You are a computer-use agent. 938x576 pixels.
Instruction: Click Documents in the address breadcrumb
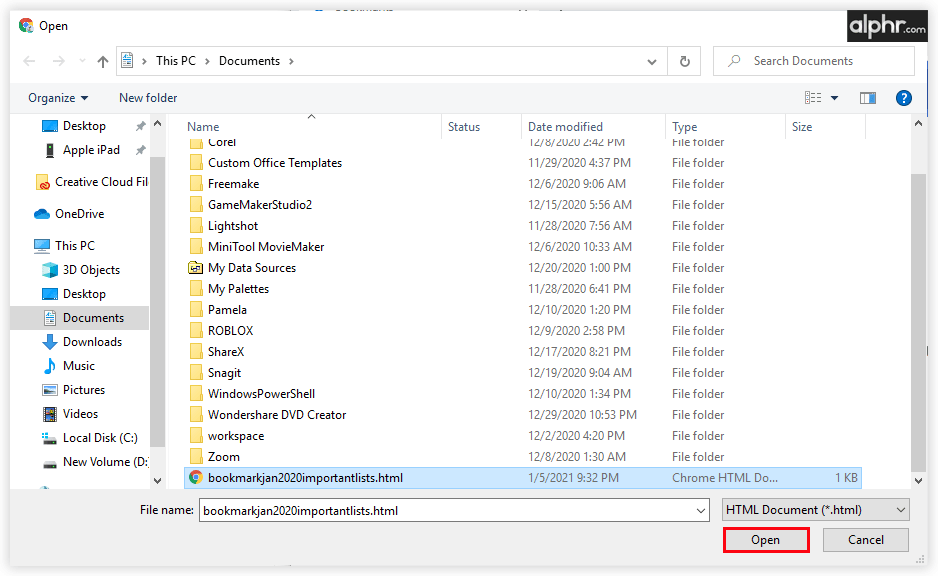(249, 61)
